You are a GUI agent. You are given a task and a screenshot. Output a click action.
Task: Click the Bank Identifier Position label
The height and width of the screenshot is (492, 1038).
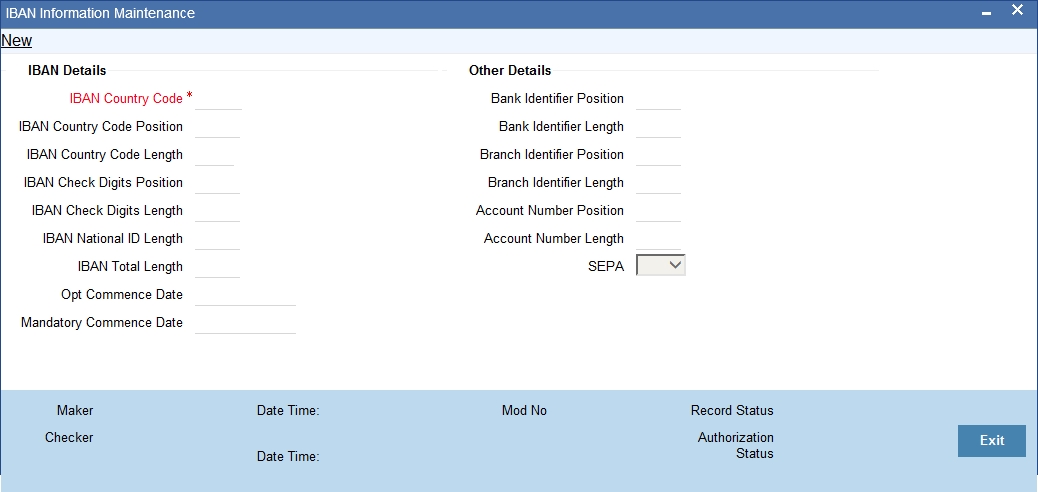557,99
